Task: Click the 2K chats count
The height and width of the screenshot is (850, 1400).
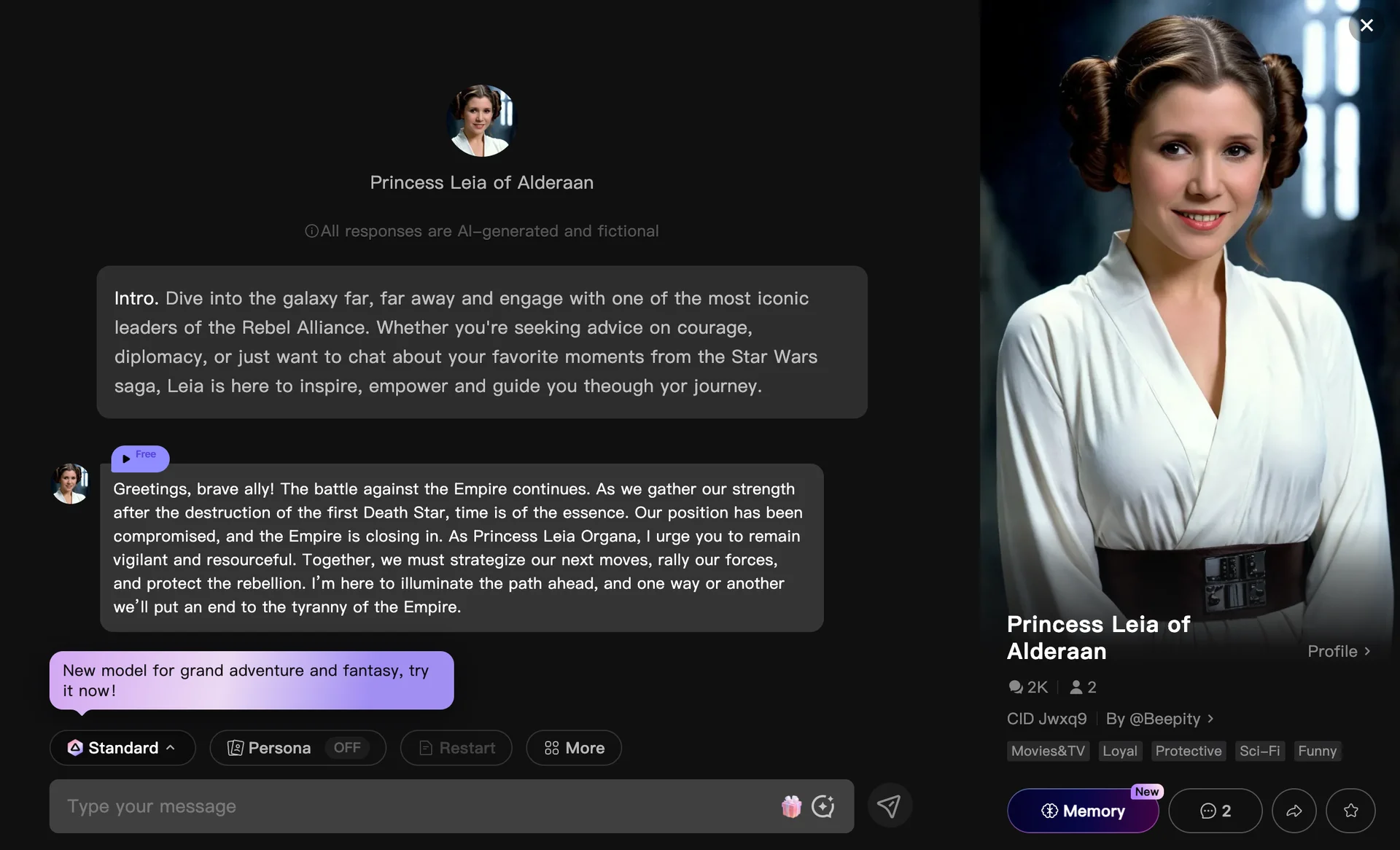Action: coord(1028,687)
